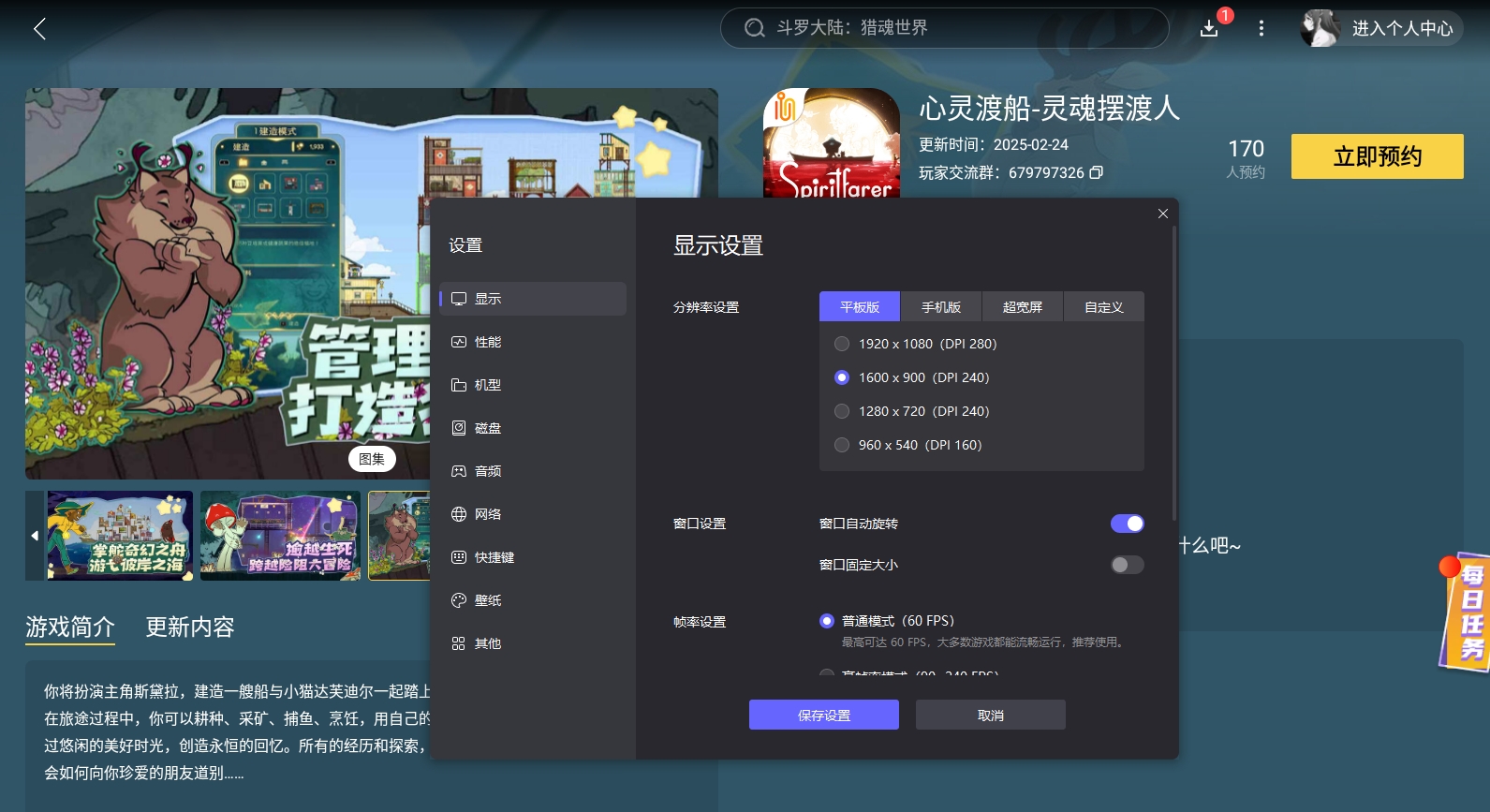The width and height of the screenshot is (1490, 812).
Task: Click the device model folder icon
Action: click(459, 385)
